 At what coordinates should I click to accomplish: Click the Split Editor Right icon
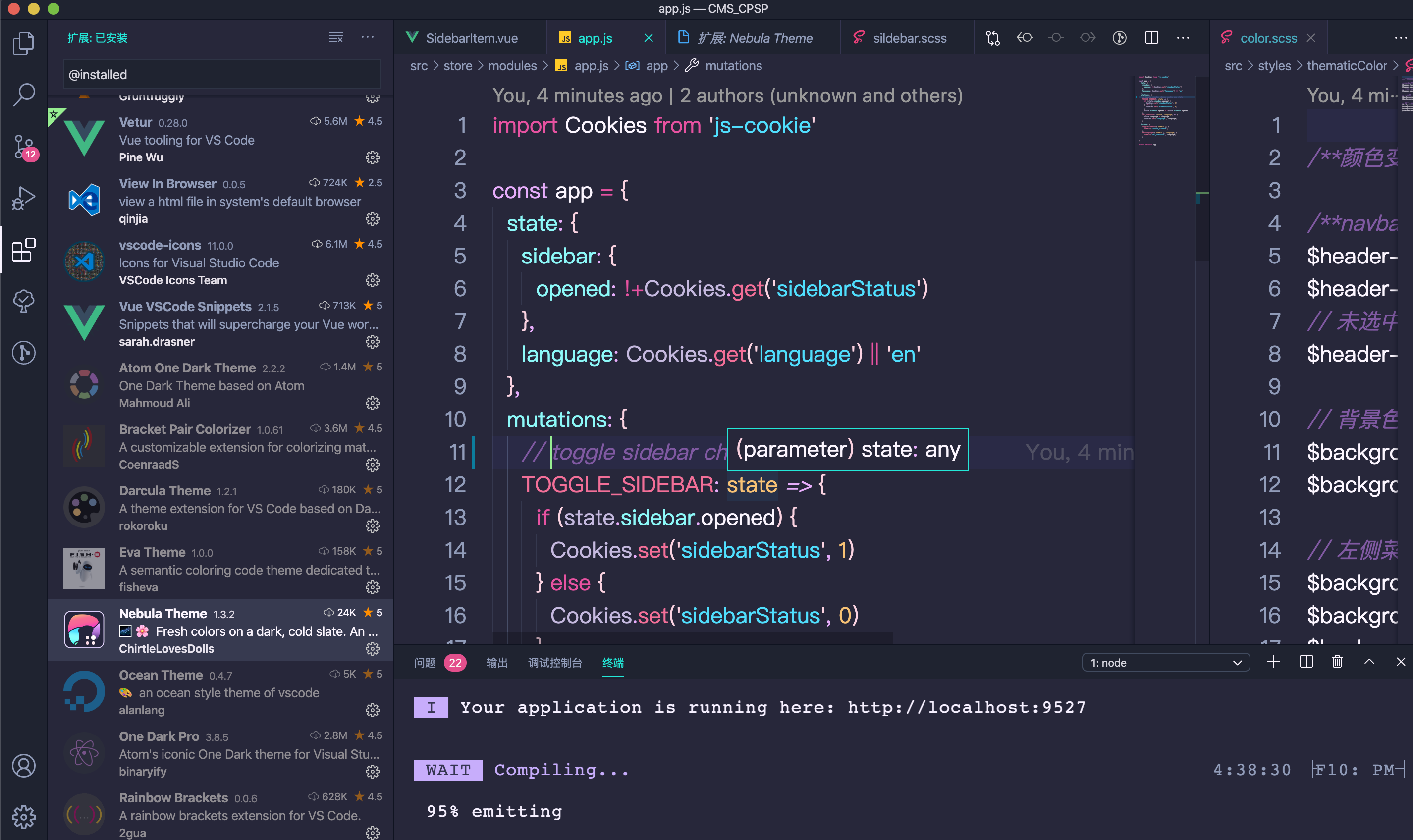(x=1151, y=38)
